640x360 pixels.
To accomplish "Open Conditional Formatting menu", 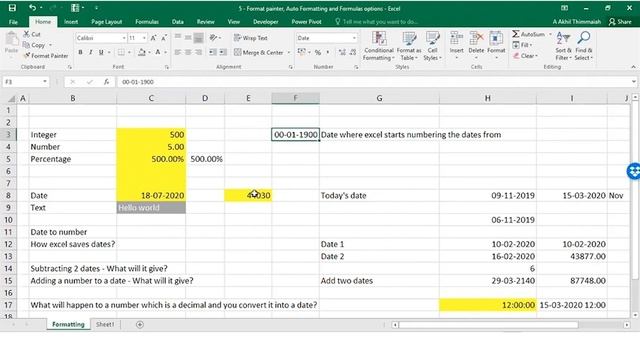I will point(379,46).
